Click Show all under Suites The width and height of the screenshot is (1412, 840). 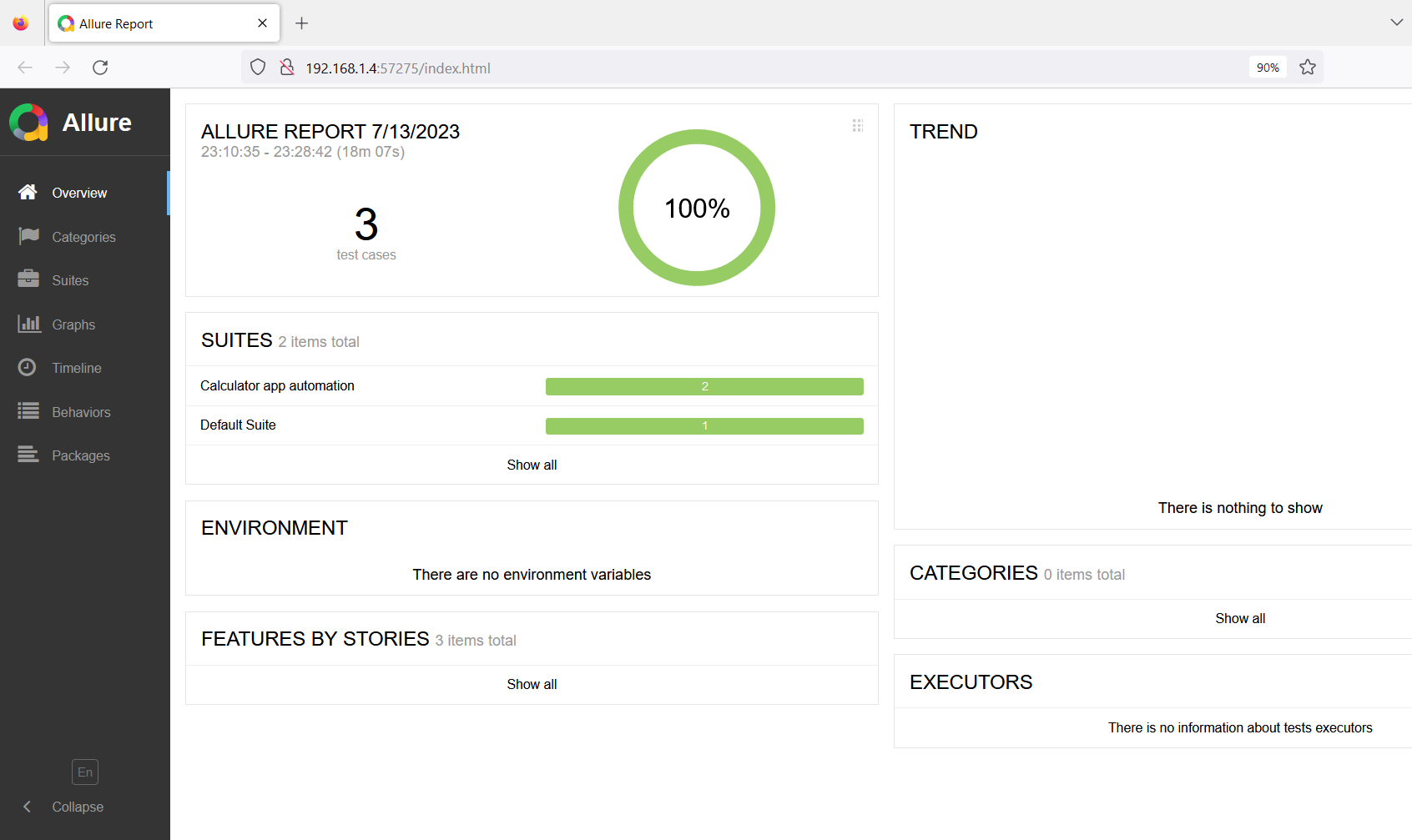tap(532, 465)
